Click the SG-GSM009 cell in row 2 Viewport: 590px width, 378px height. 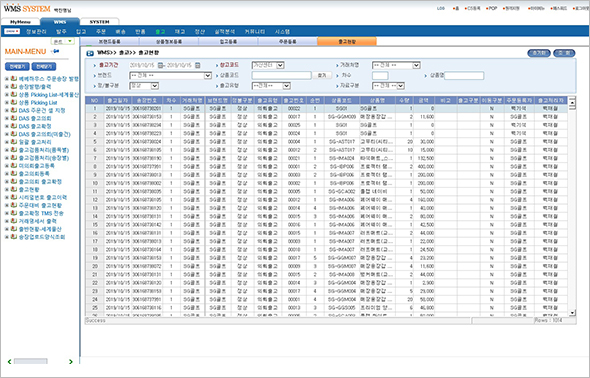coord(342,117)
